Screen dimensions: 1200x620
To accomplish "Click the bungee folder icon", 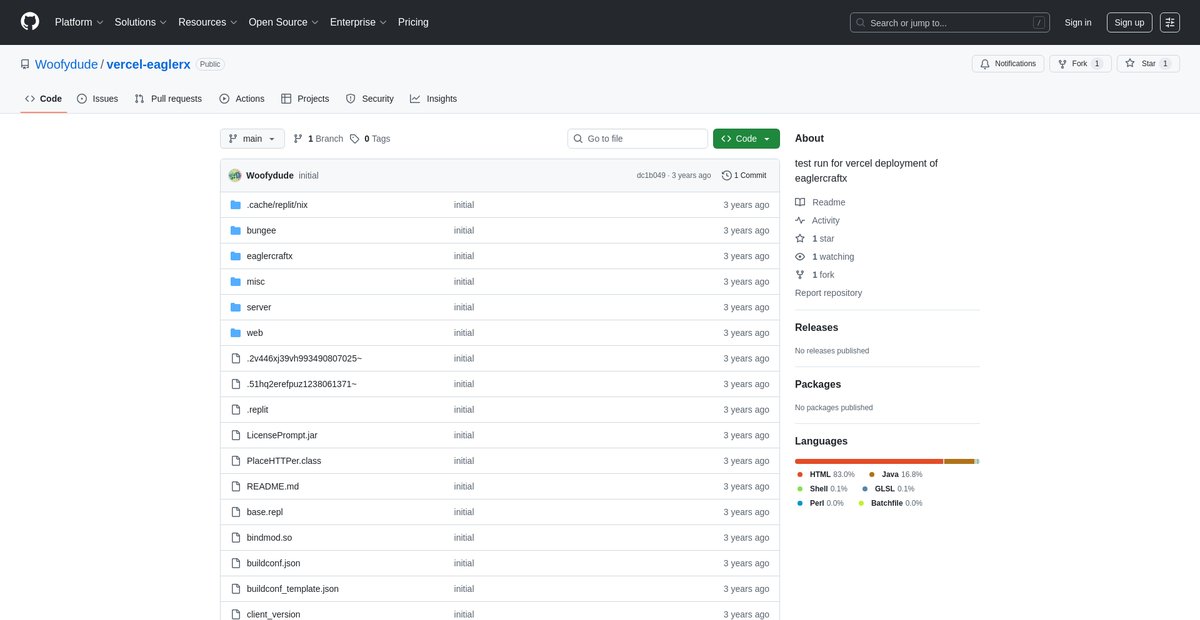I will [x=236, y=230].
